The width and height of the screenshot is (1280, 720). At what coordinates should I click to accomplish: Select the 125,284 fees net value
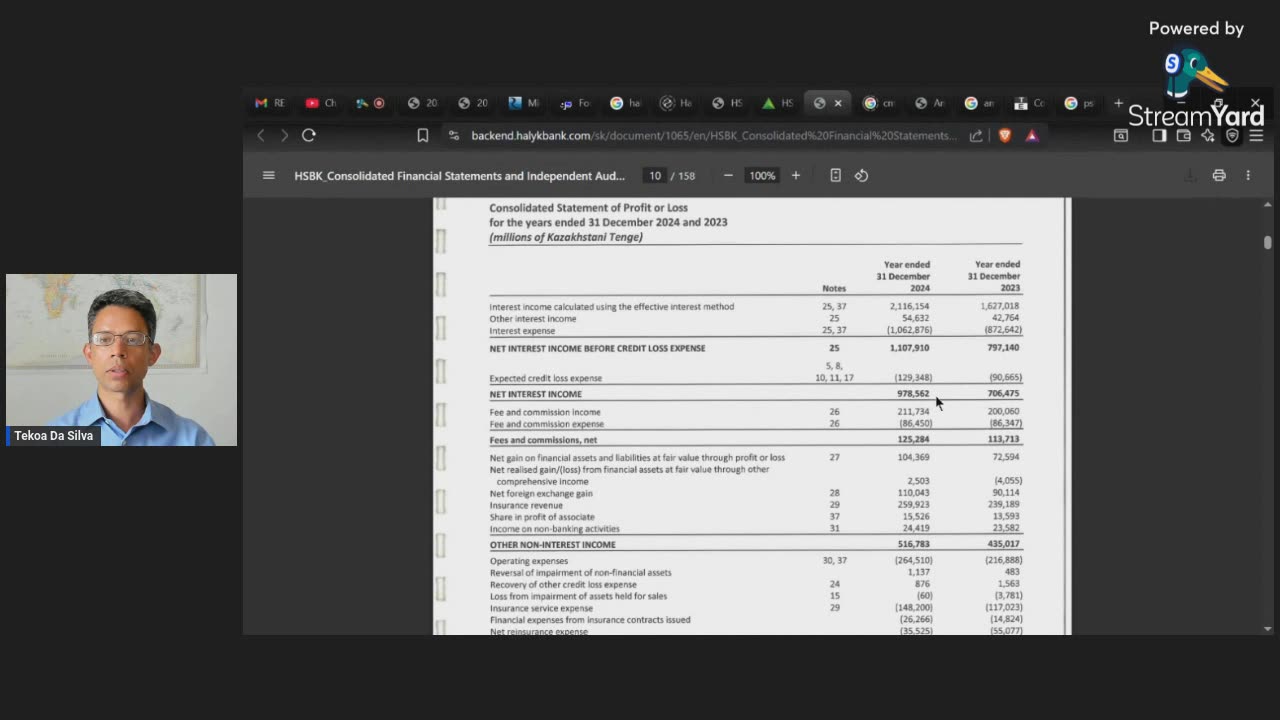pyautogui.click(x=913, y=439)
